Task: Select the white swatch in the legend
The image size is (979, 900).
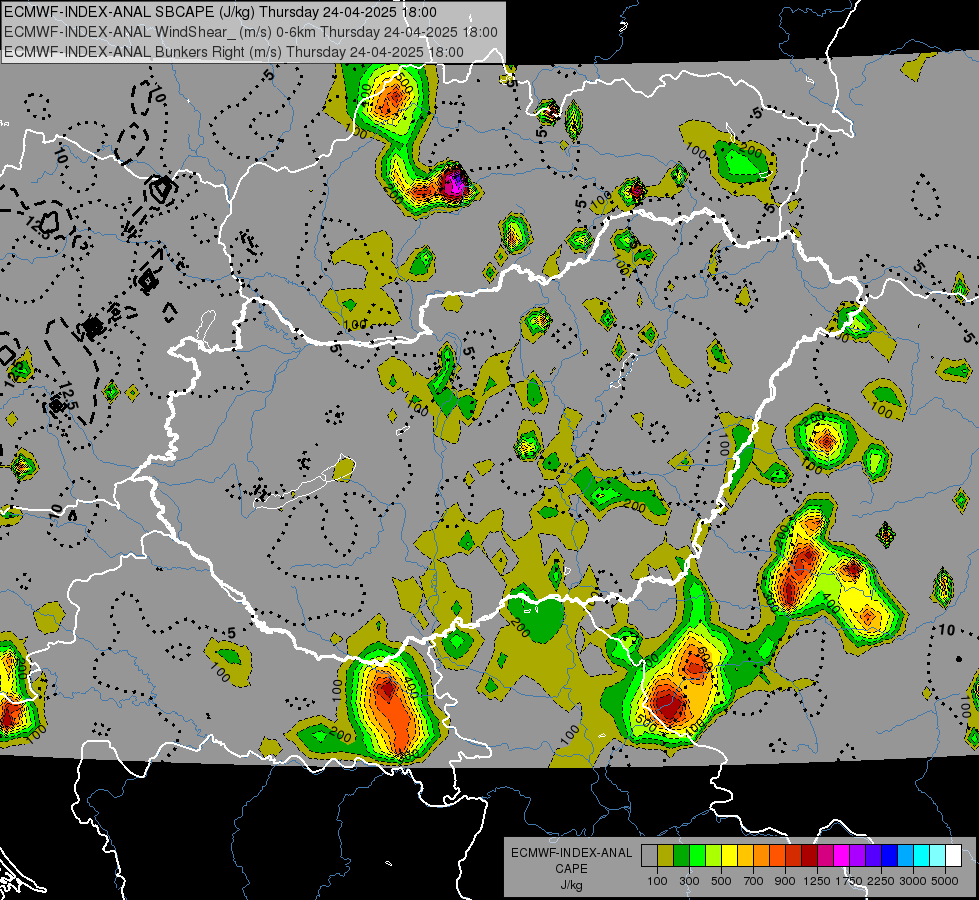Action: click(953, 855)
